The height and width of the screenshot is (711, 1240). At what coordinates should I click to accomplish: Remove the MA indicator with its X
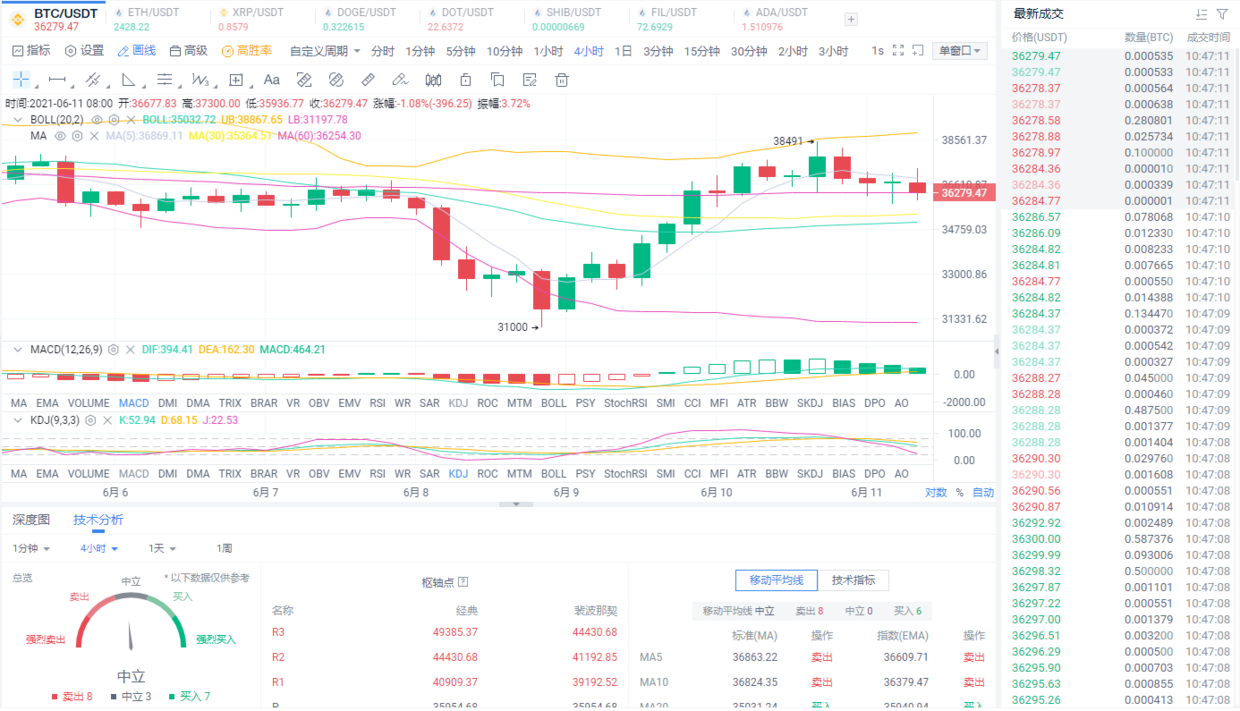tap(94, 136)
